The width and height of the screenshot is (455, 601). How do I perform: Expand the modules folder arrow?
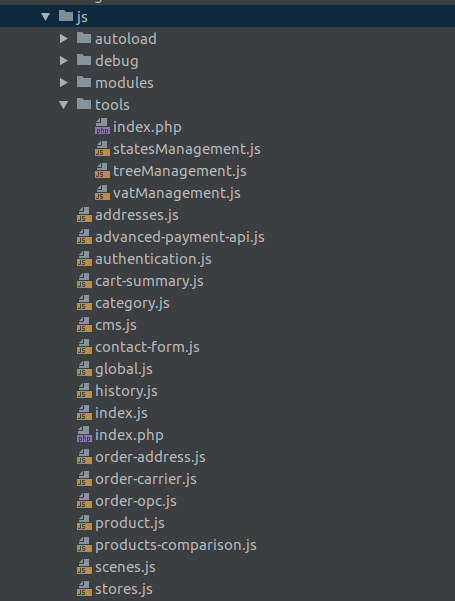64,82
